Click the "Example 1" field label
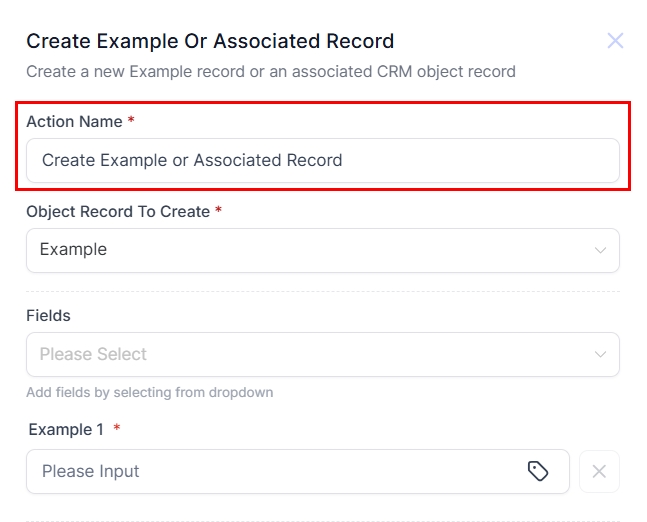This screenshot has width=647, height=522. click(x=66, y=429)
